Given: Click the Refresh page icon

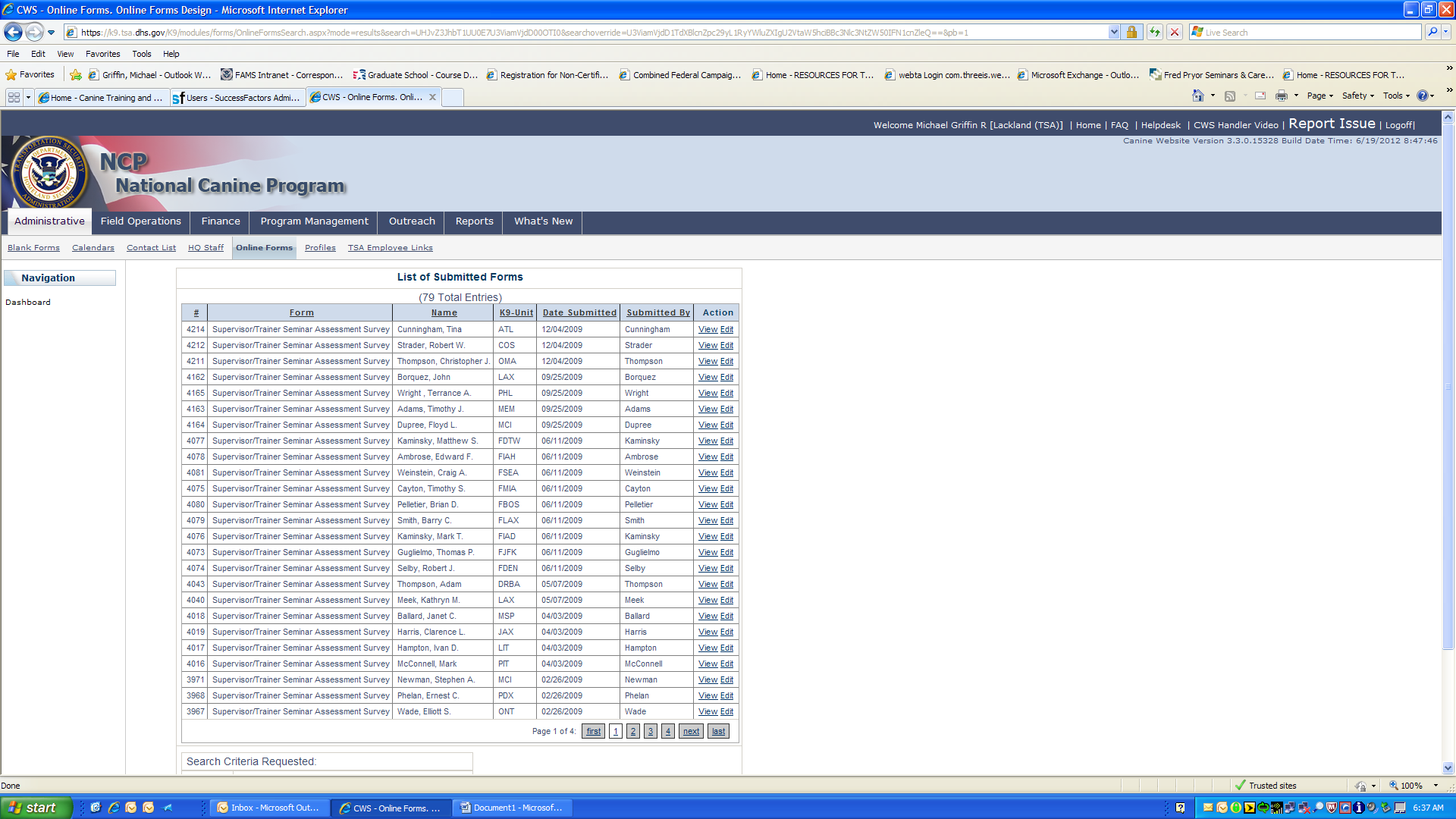Looking at the screenshot, I should click(1154, 32).
